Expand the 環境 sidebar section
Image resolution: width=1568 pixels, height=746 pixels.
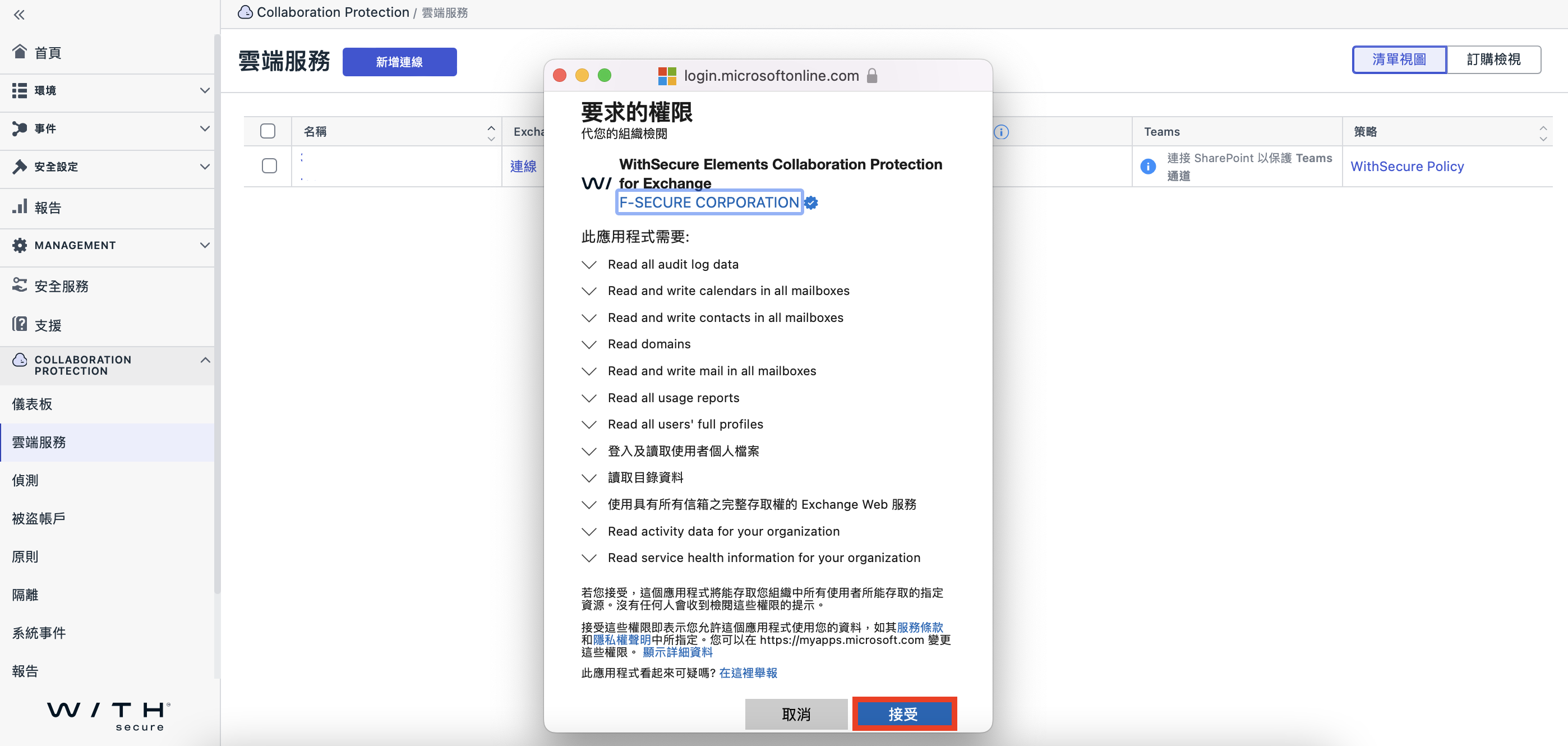click(x=205, y=90)
